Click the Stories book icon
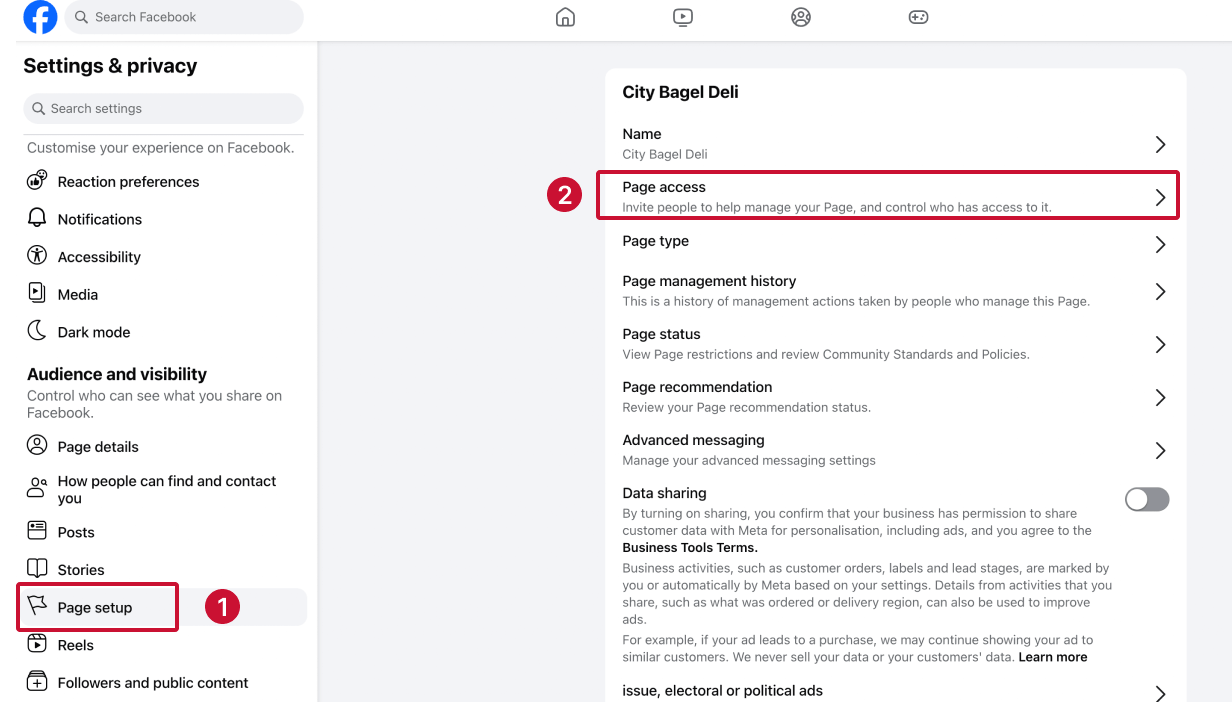Viewport: 1232px width, 705px height. point(37,569)
